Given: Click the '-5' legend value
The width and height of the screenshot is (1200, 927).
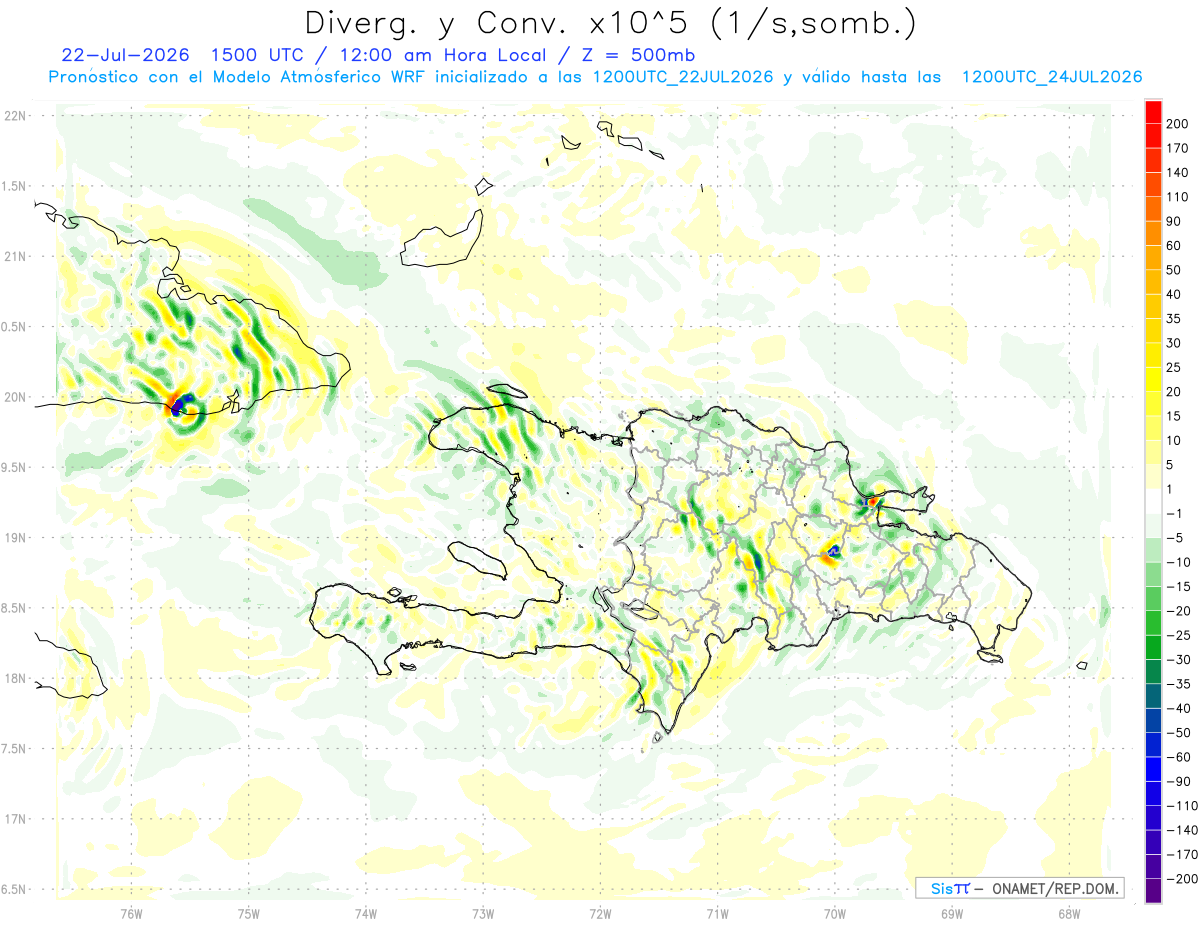Looking at the screenshot, I should [1177, 538].
